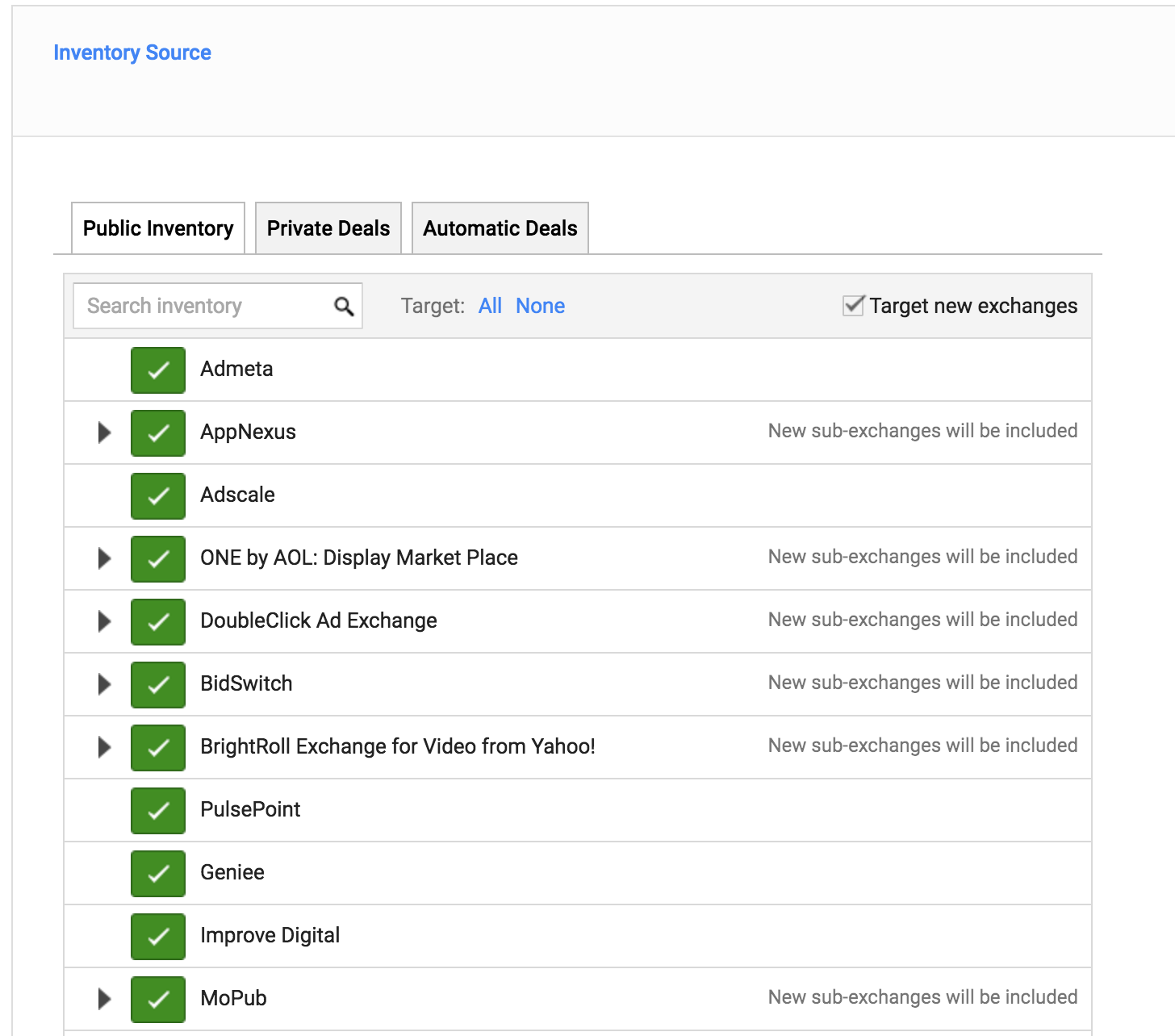Toggle the BidSwitch checkbox

[x=158, y=684]
